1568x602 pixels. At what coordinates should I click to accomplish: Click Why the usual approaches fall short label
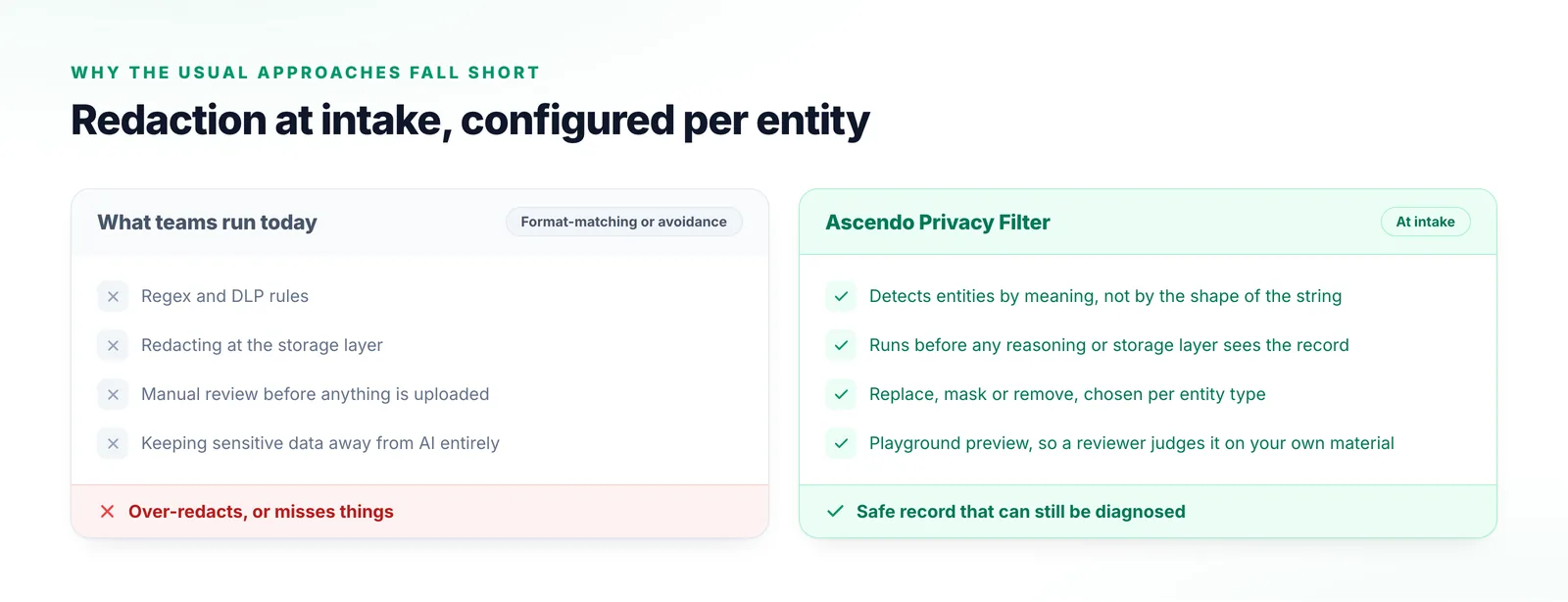click(x=306, y=73)
